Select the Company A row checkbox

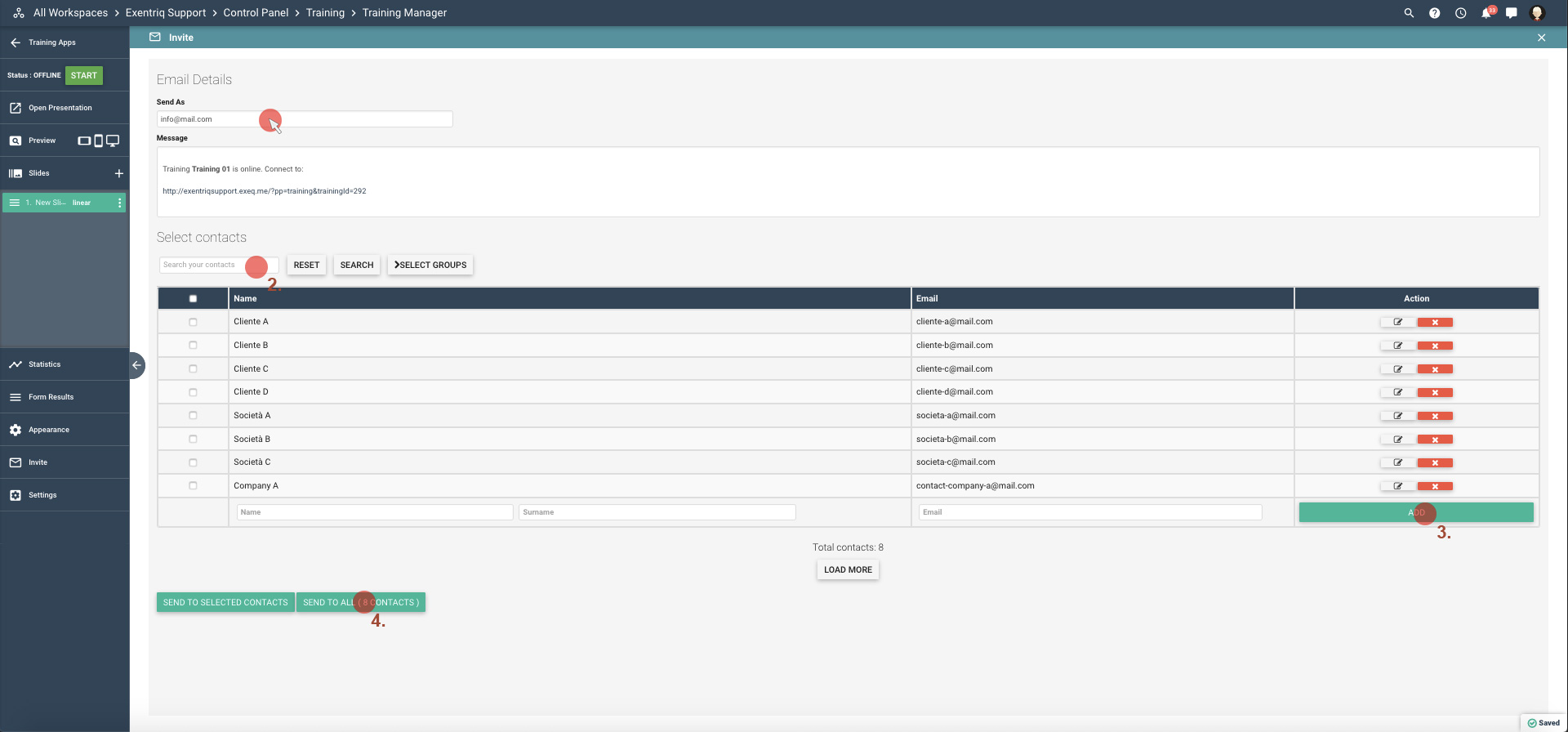click(x=193, y=485)
